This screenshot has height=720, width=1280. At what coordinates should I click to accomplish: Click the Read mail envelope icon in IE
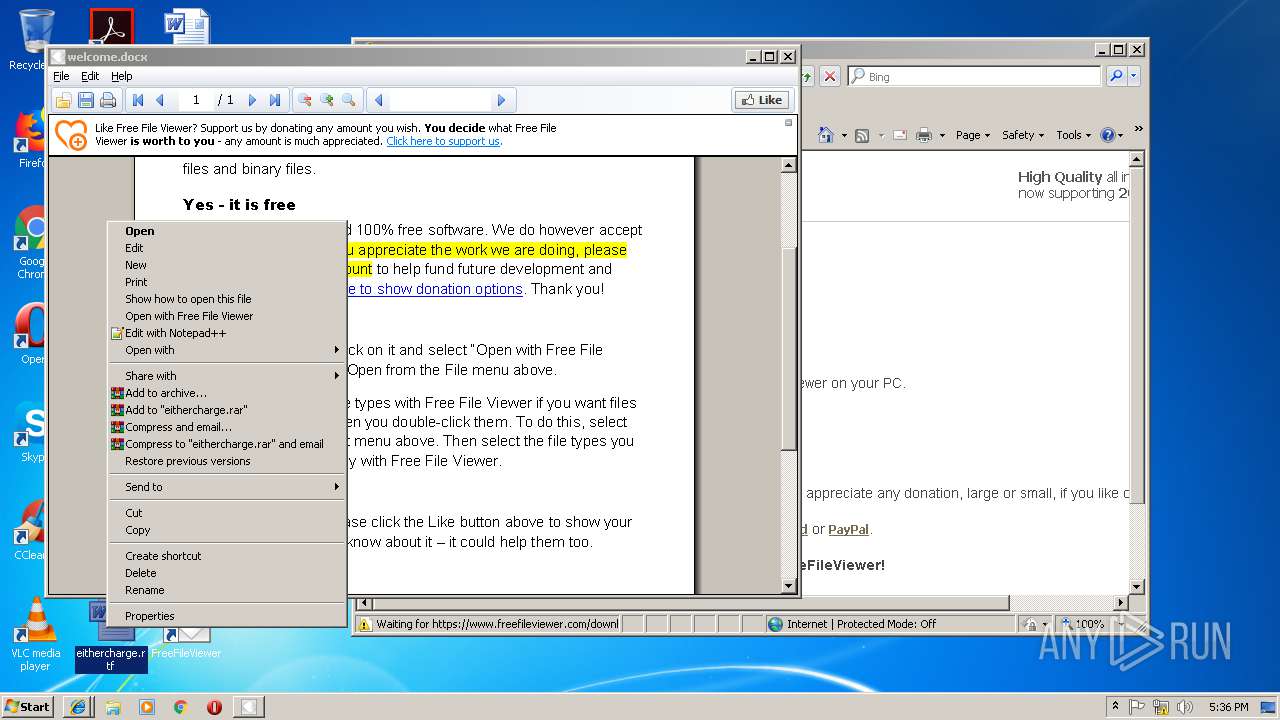coord(900,135)
